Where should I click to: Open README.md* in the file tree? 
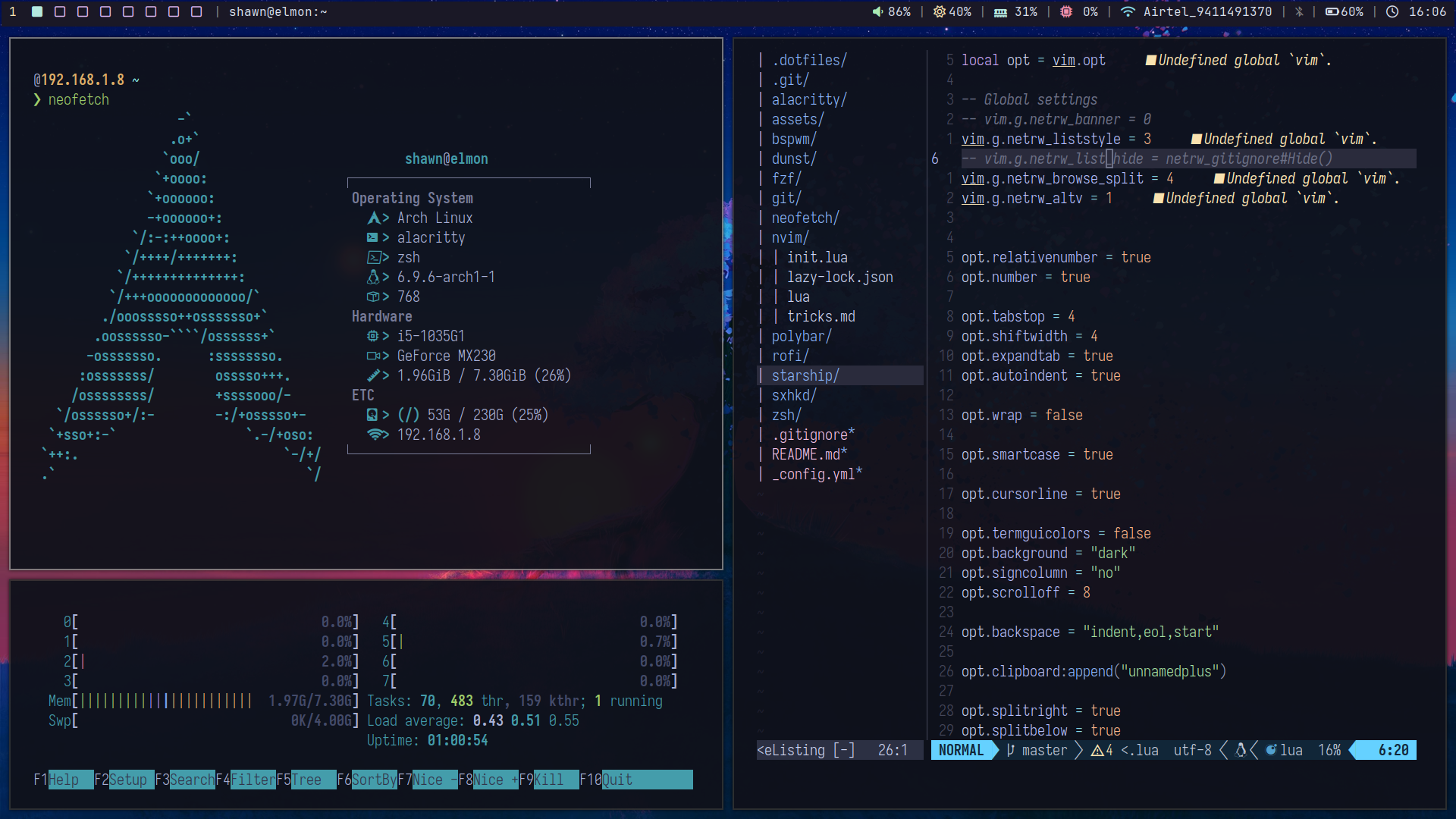click(x=809, y=454)
